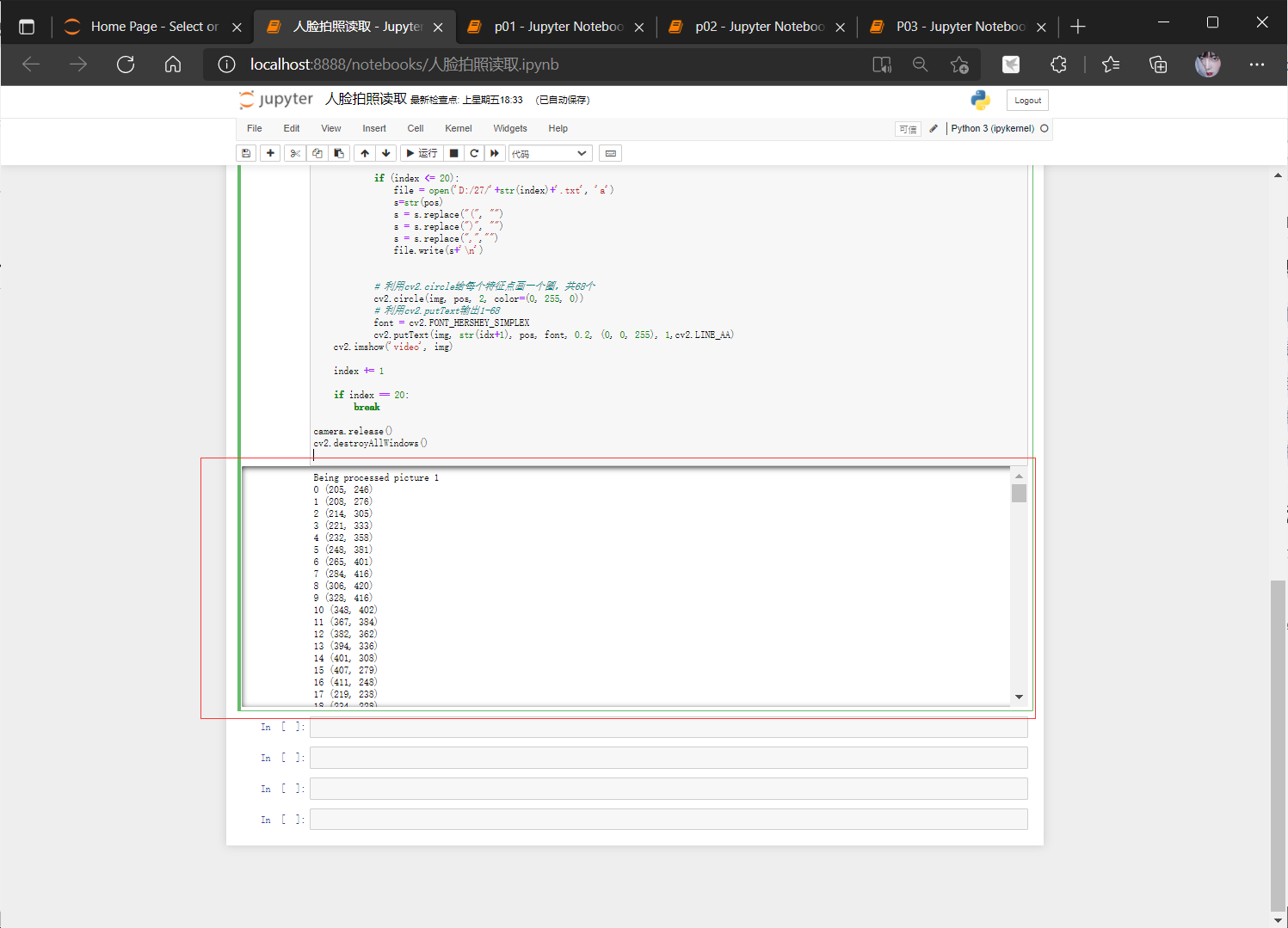Screen dimensions: 1288x928
Task: Open the Kernel menu
Action: click(459, 128)
